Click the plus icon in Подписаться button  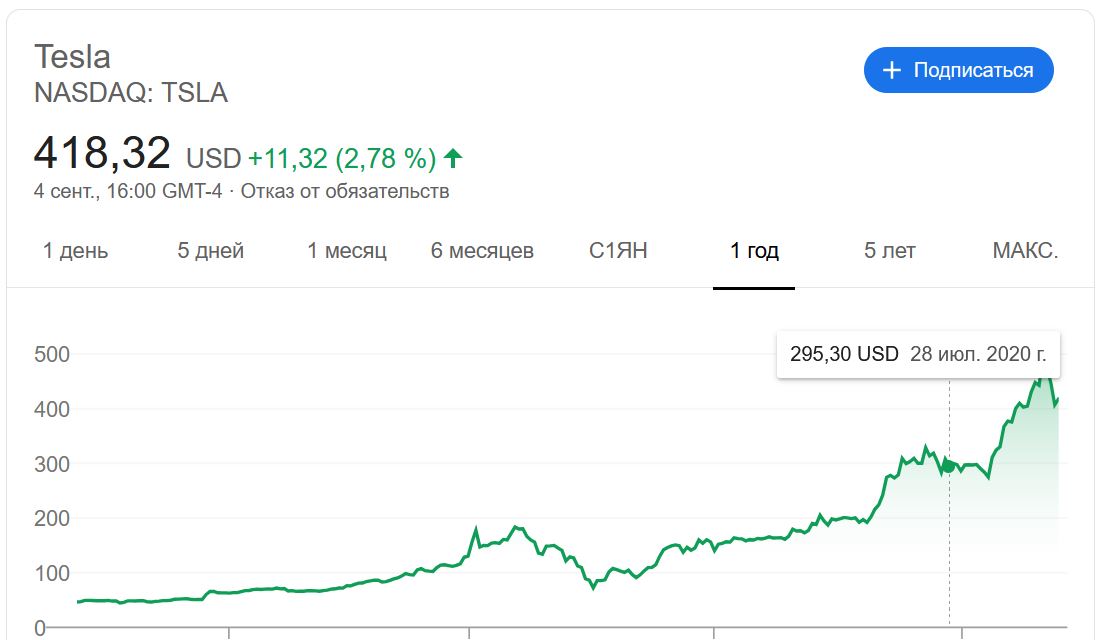tap(892, 70)
